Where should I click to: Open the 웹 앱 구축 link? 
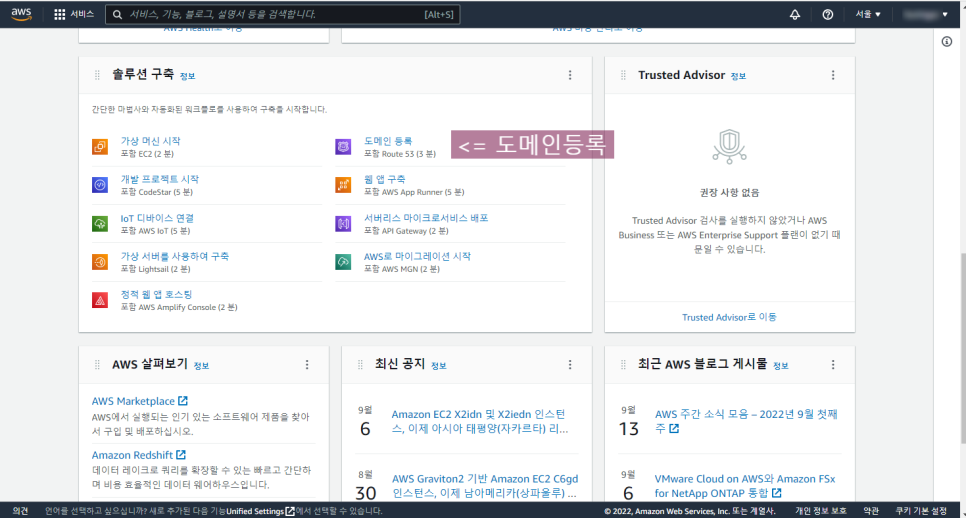point(384,179)
